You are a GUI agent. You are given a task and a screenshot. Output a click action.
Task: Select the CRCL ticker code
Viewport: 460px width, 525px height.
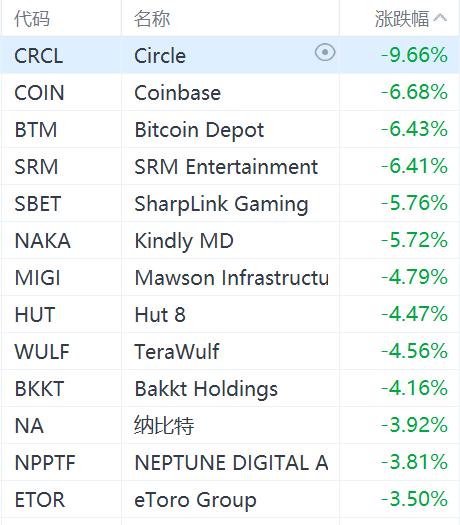coord(39,56)
